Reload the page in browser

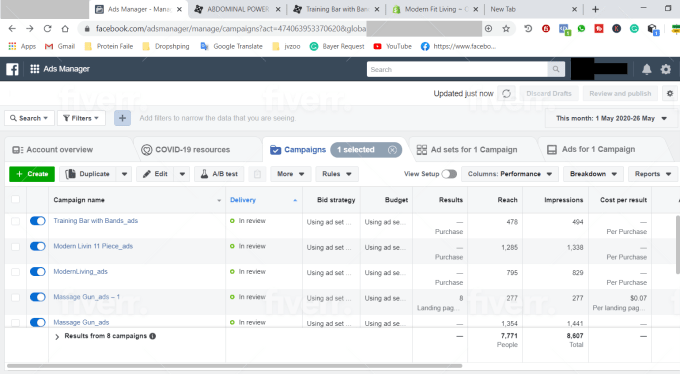pos(47,29)
